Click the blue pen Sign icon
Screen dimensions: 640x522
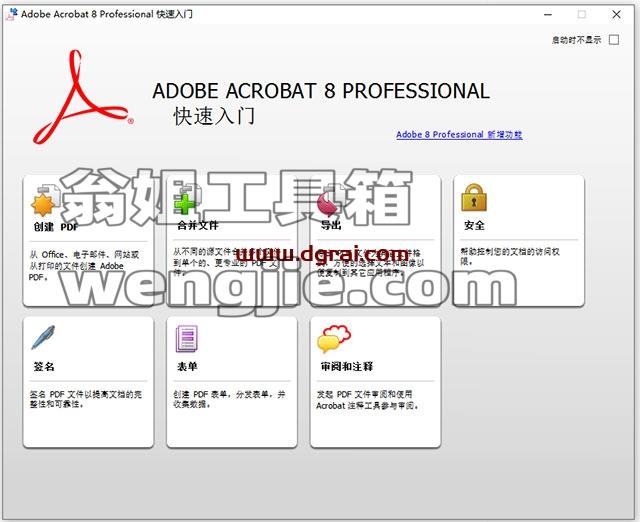pyautogui.click(x=43, y=337)
